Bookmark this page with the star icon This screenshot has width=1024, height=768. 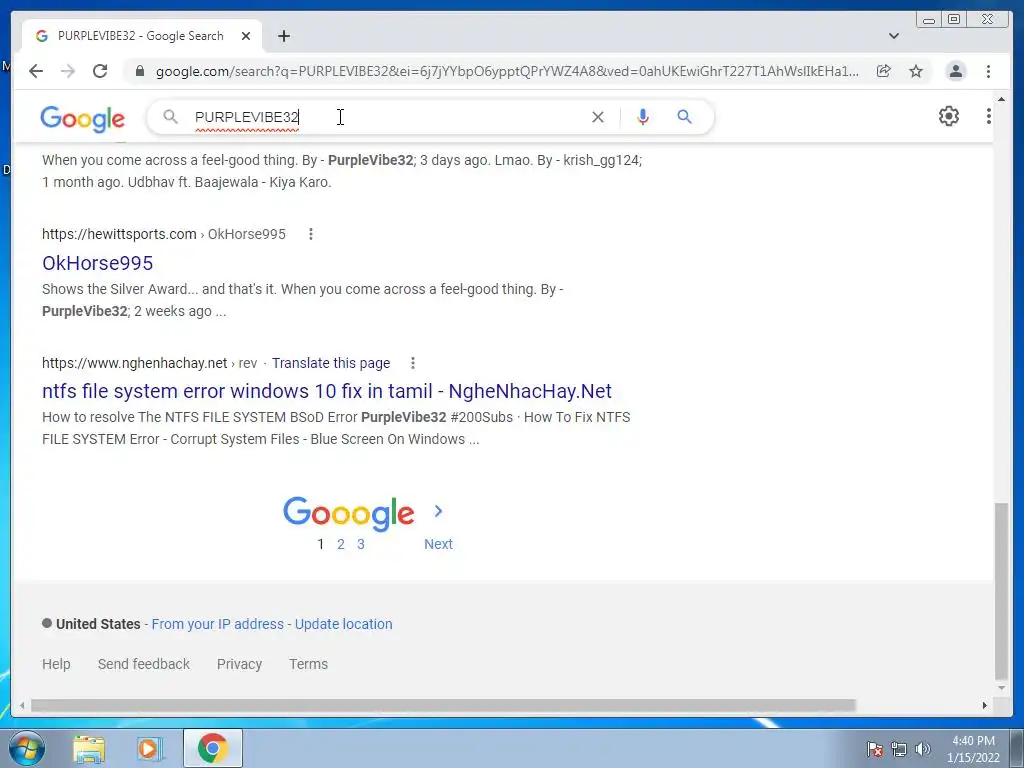pyautogui.click(x=916, y=71)
